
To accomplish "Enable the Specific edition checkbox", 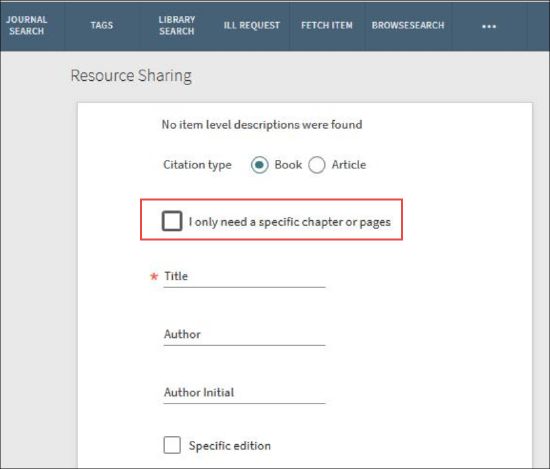I will (172, 445).
